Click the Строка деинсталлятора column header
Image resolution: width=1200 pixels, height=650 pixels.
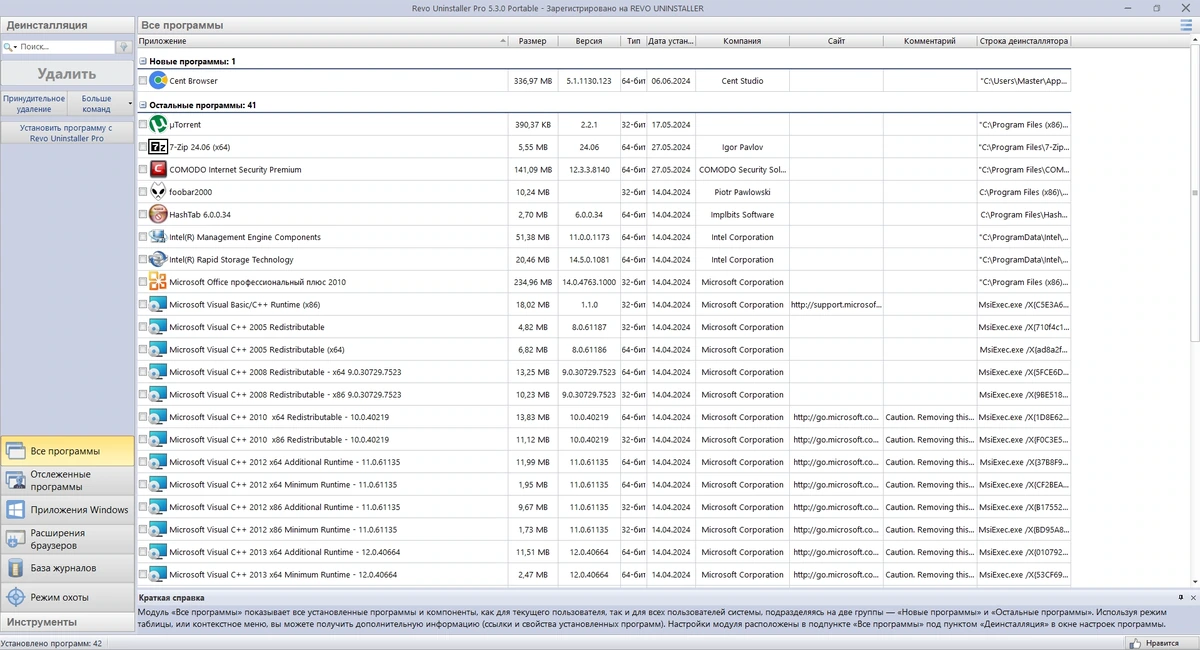[1024, 41]
